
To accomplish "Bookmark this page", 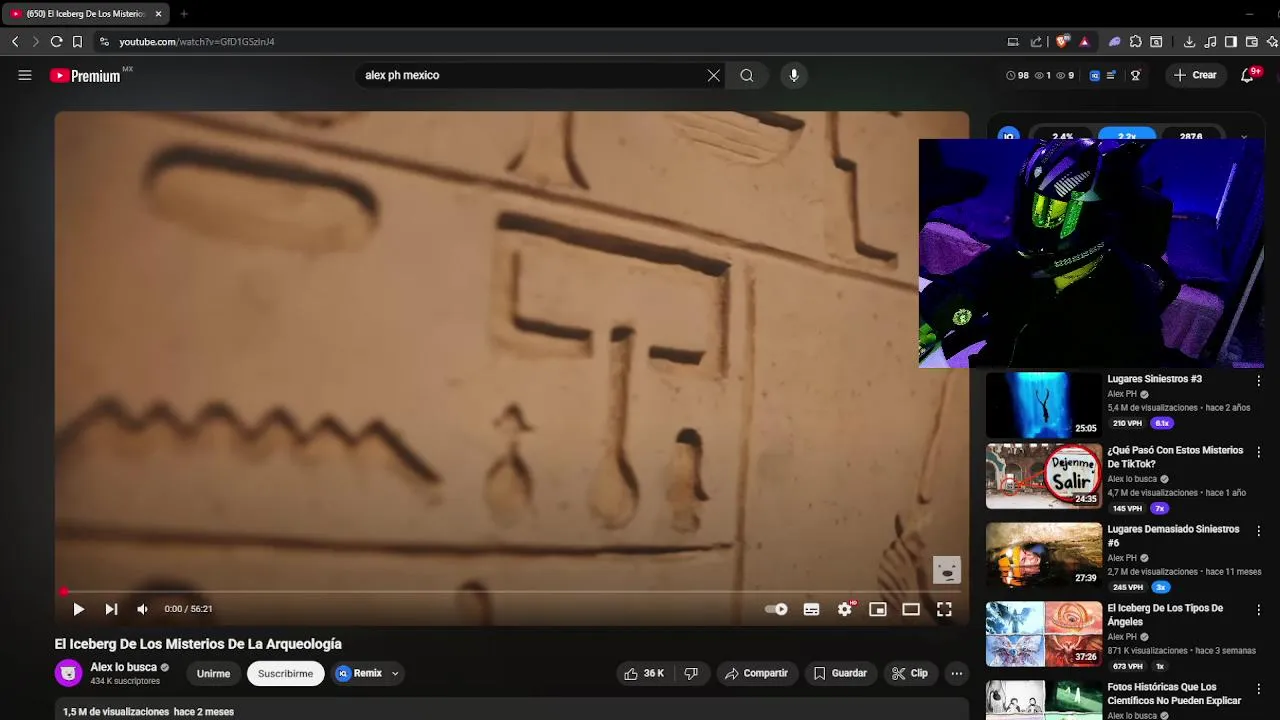I will (77, 41).
